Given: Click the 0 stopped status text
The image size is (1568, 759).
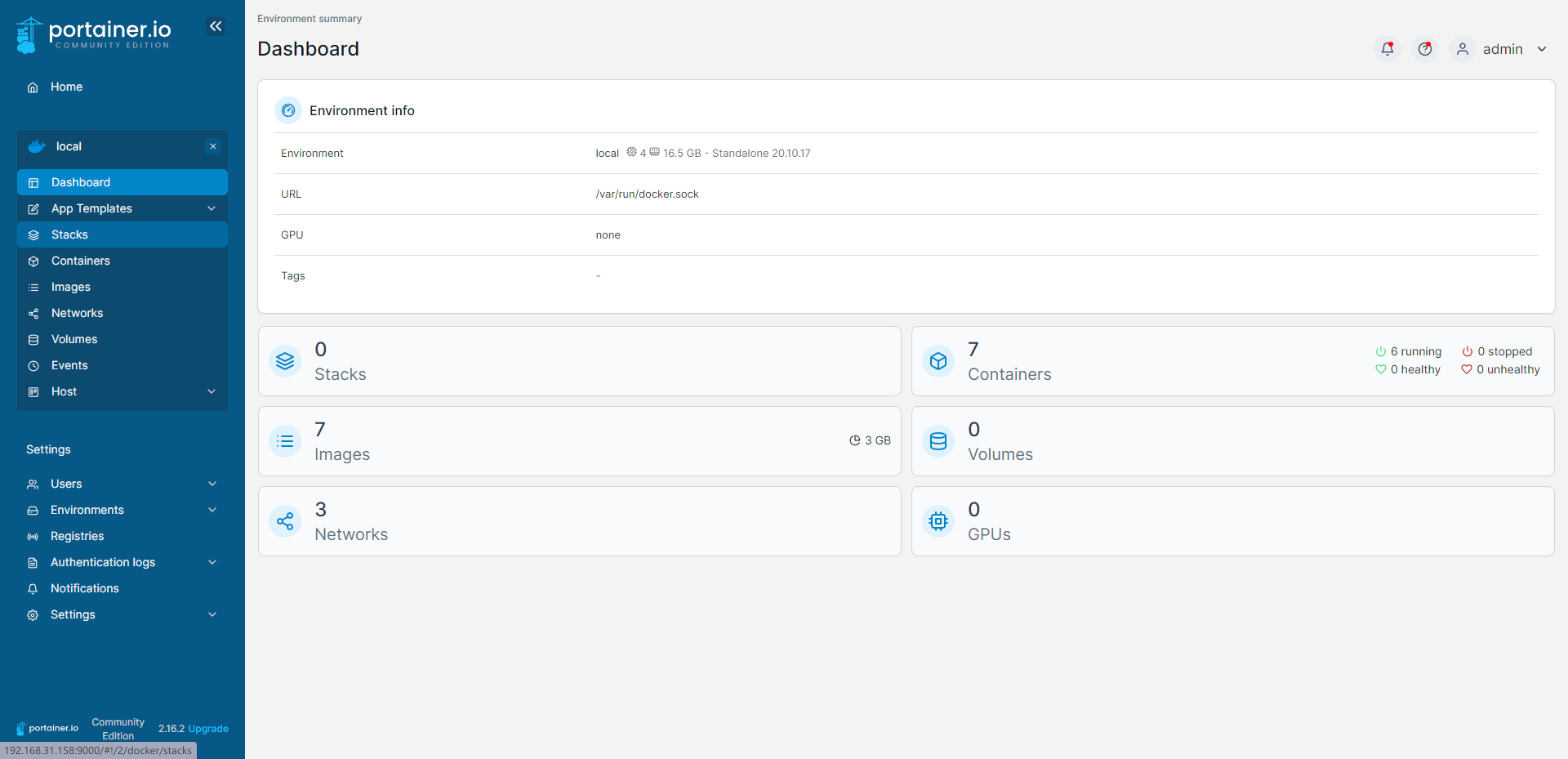Looking at the screenshot, I should tap(1504, 351).
